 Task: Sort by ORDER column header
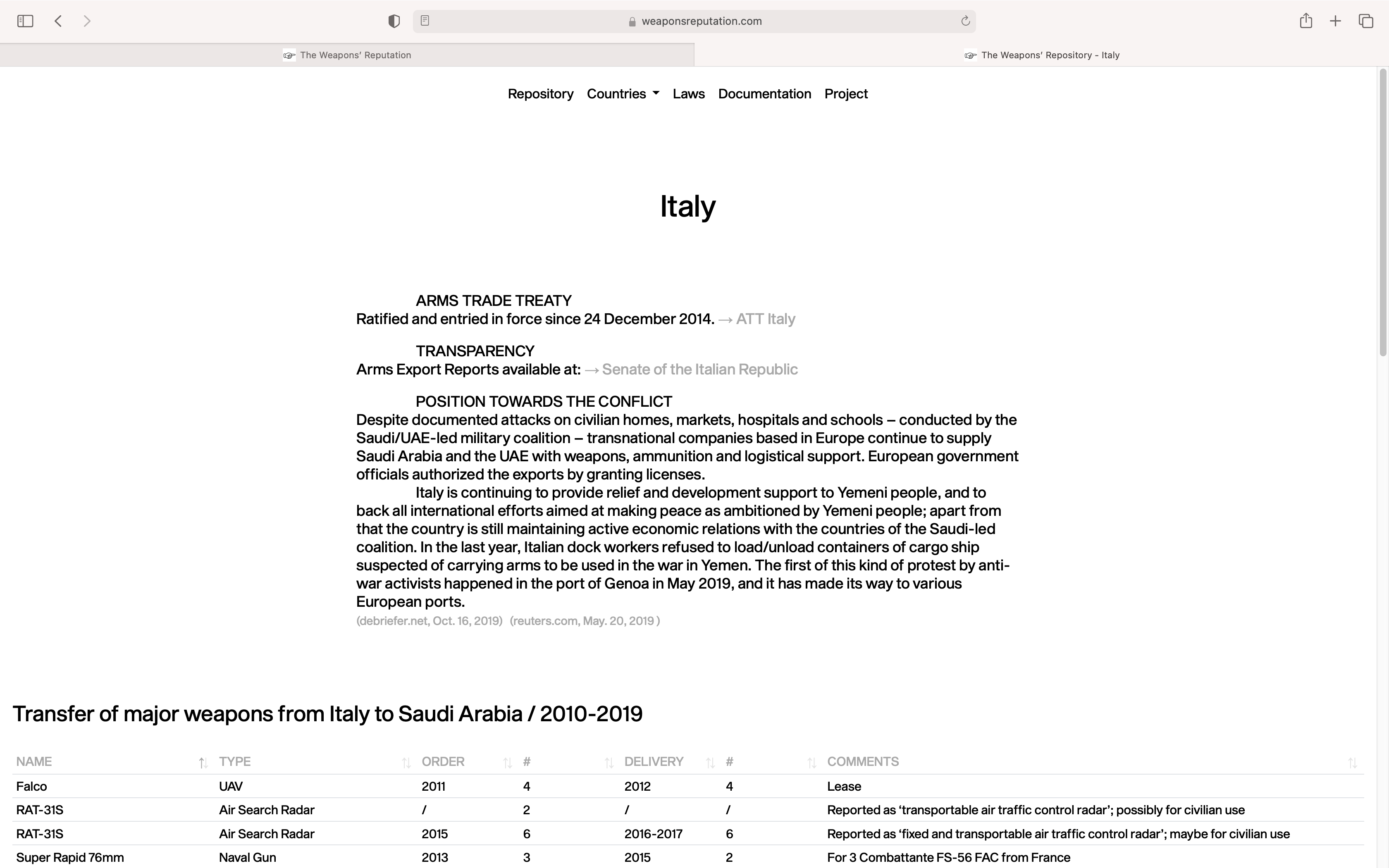tap(442, 761)
